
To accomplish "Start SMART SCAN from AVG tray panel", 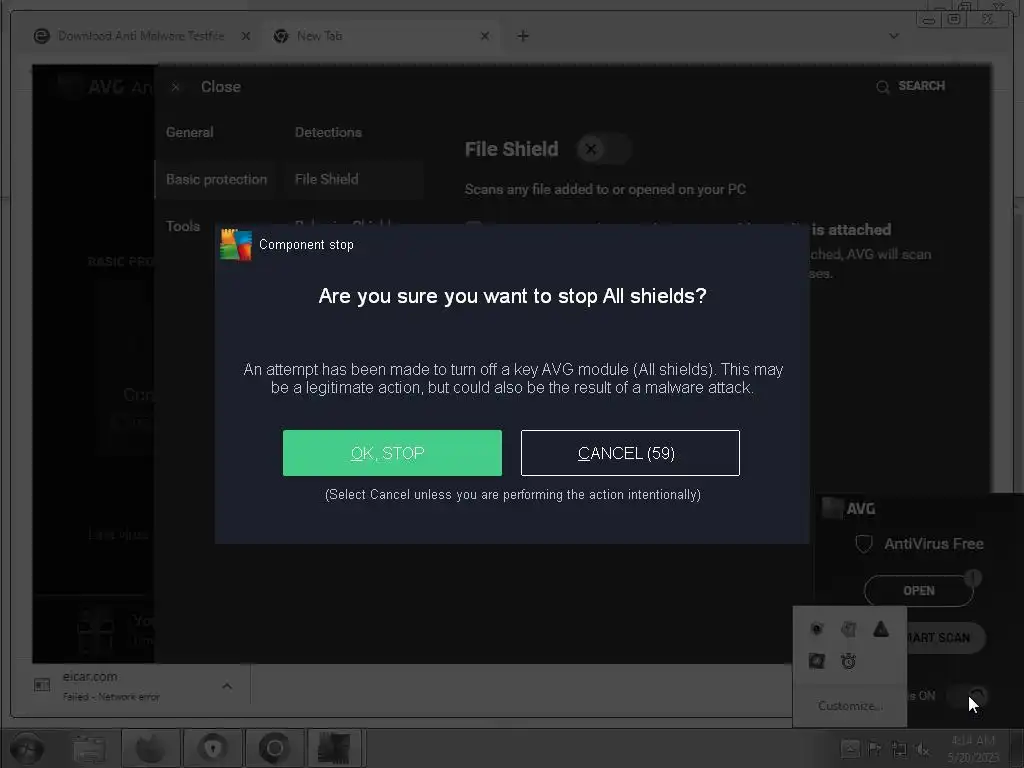I will 946,637.
